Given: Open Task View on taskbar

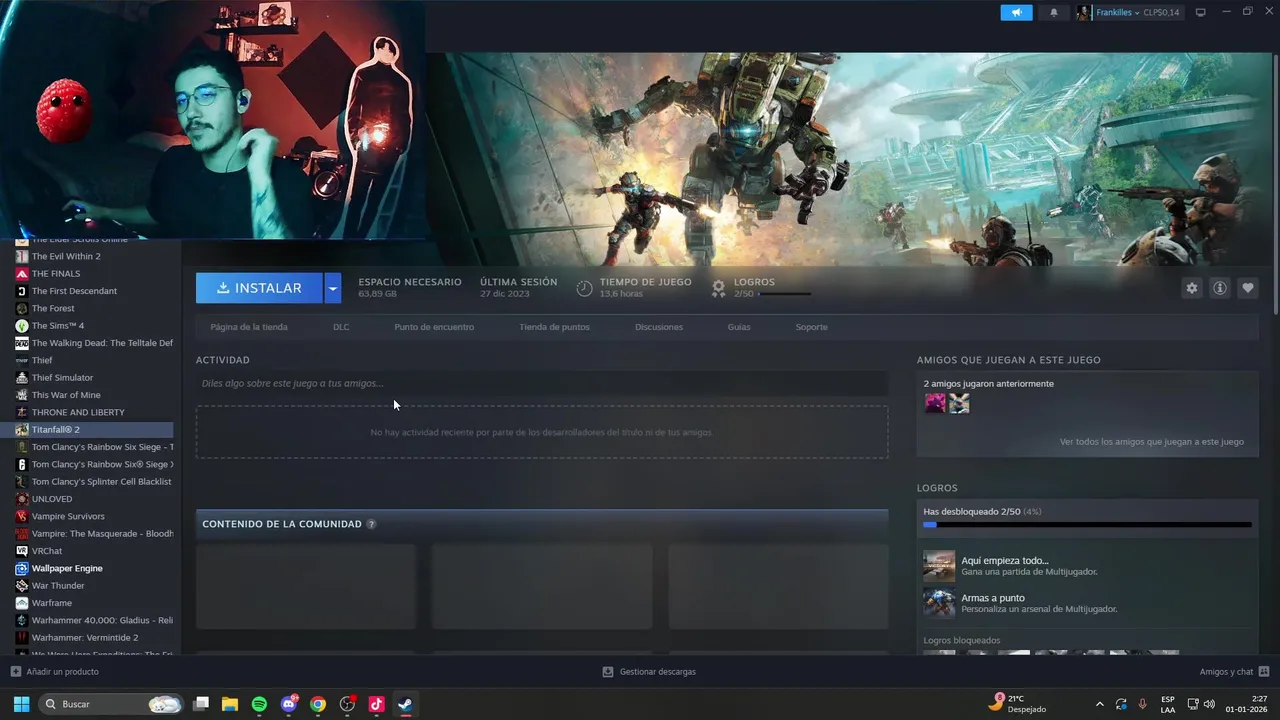Looking at the screenshot, I should pos(201,704).
